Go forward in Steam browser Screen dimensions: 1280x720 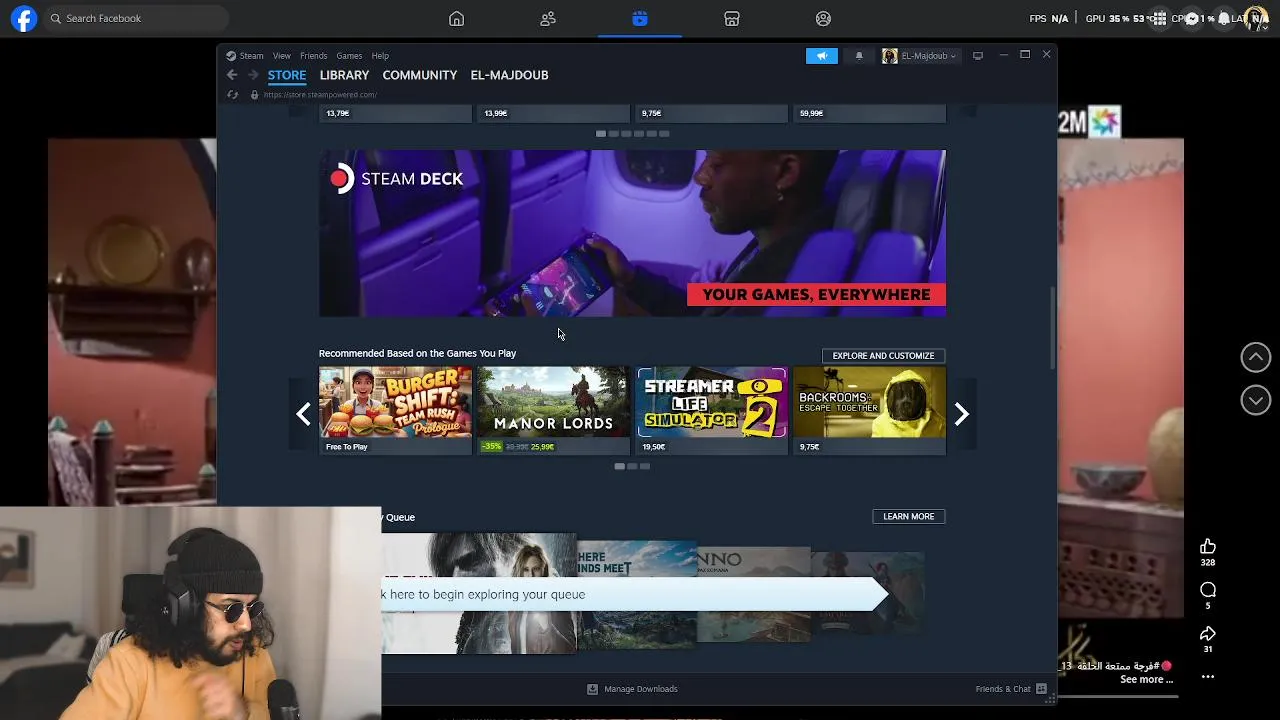(x=253, y=75)
